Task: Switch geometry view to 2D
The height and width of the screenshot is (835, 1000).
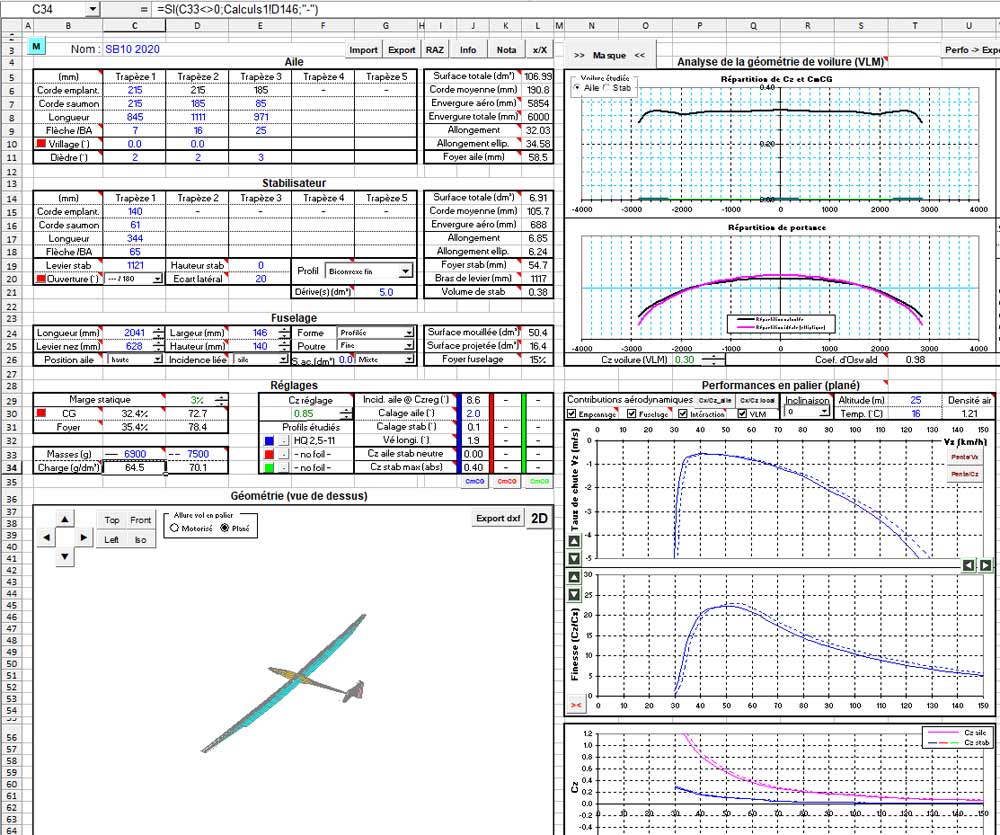Action: point(539,519)
